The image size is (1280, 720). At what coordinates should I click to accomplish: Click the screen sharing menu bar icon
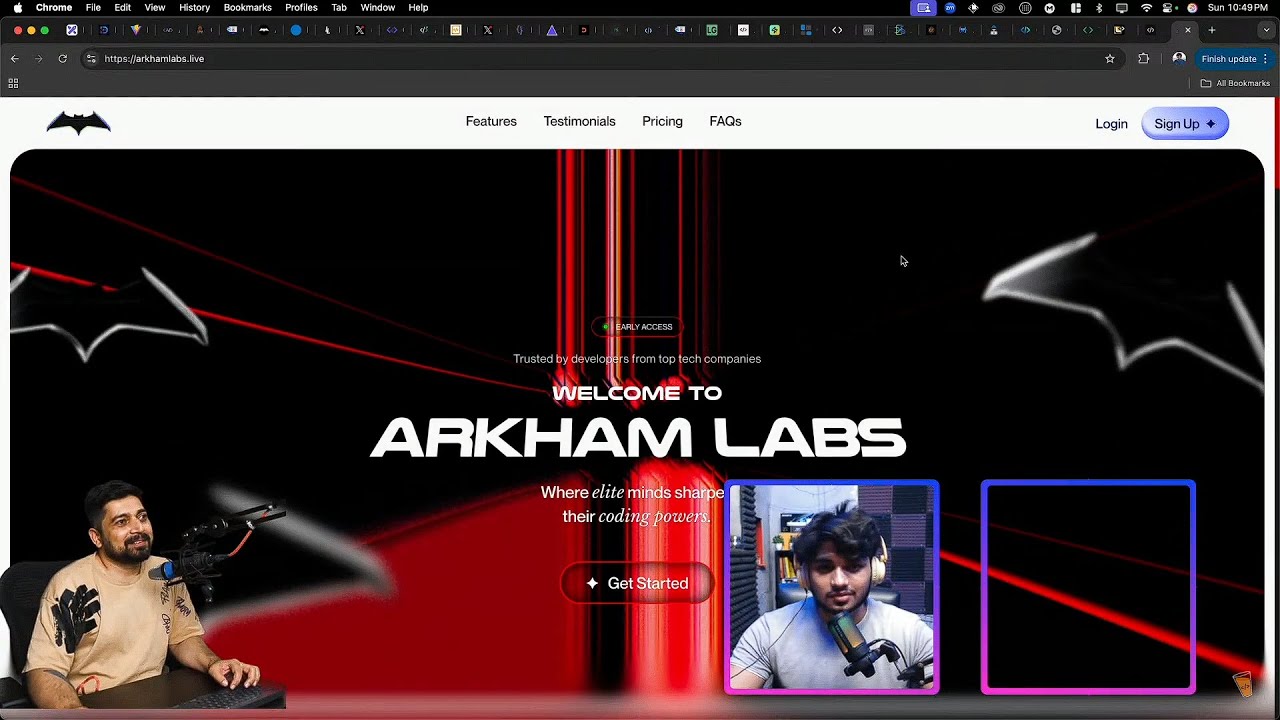click(x=924, y=7)
